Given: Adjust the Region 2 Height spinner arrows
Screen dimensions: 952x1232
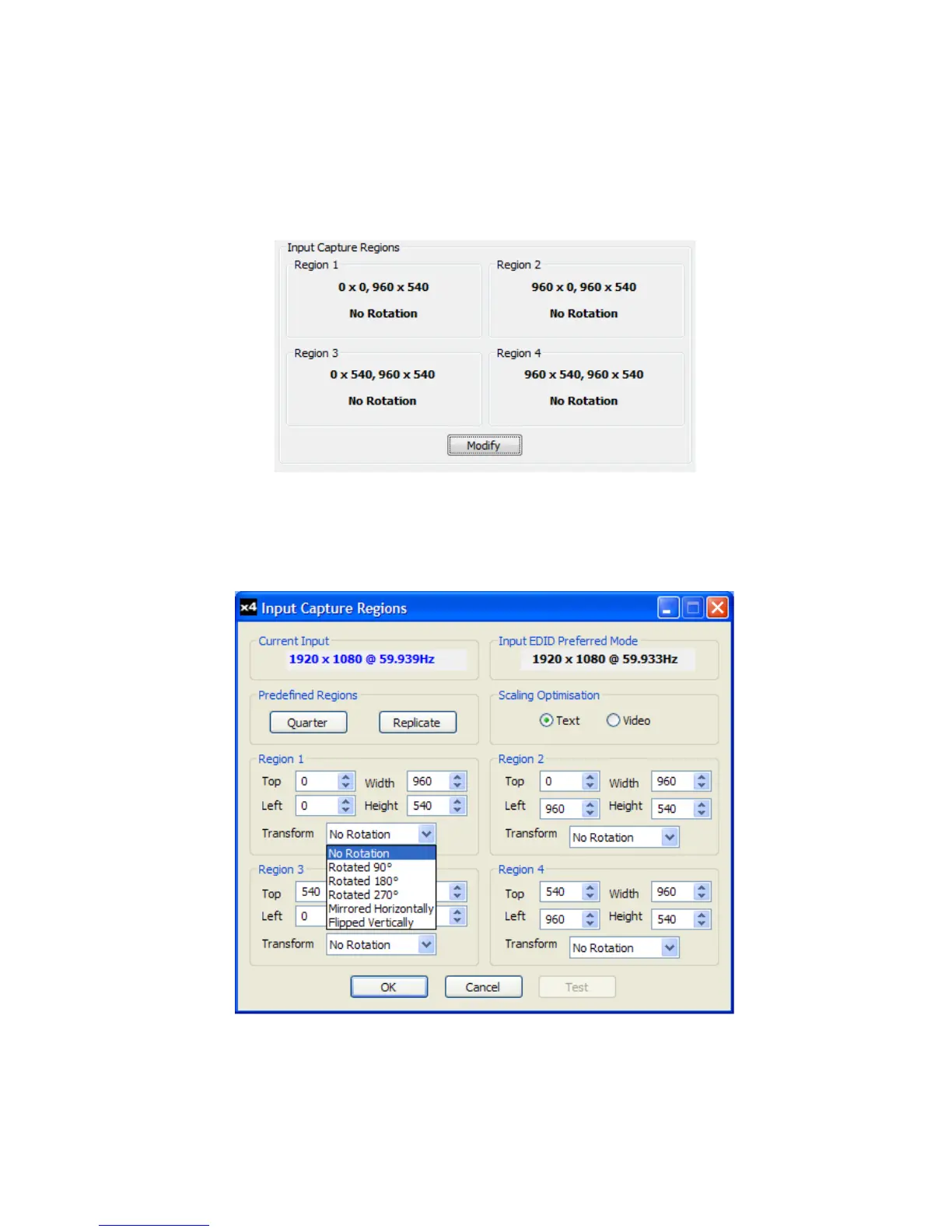Looking at the screenshot, I should click(x=702, y=808).
